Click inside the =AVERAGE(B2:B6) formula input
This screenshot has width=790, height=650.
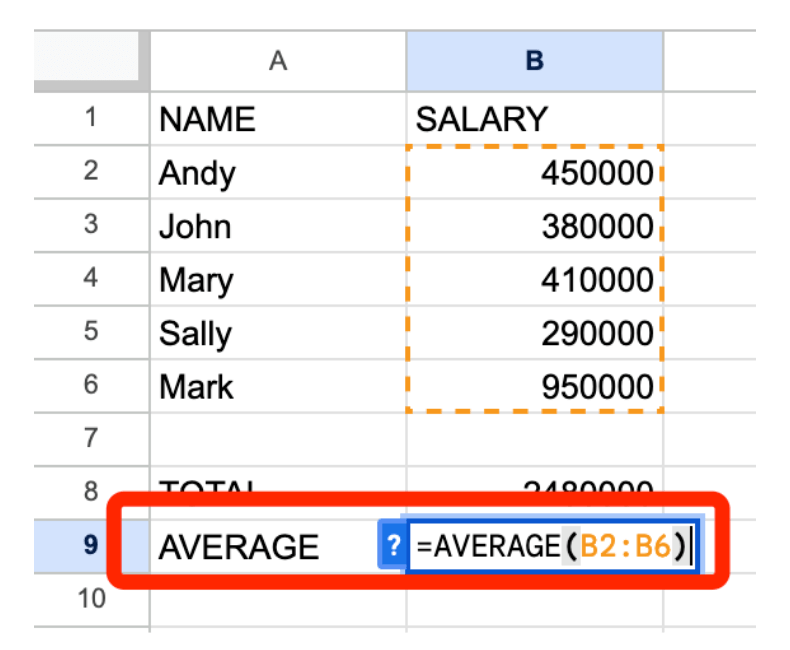[553, 546]
